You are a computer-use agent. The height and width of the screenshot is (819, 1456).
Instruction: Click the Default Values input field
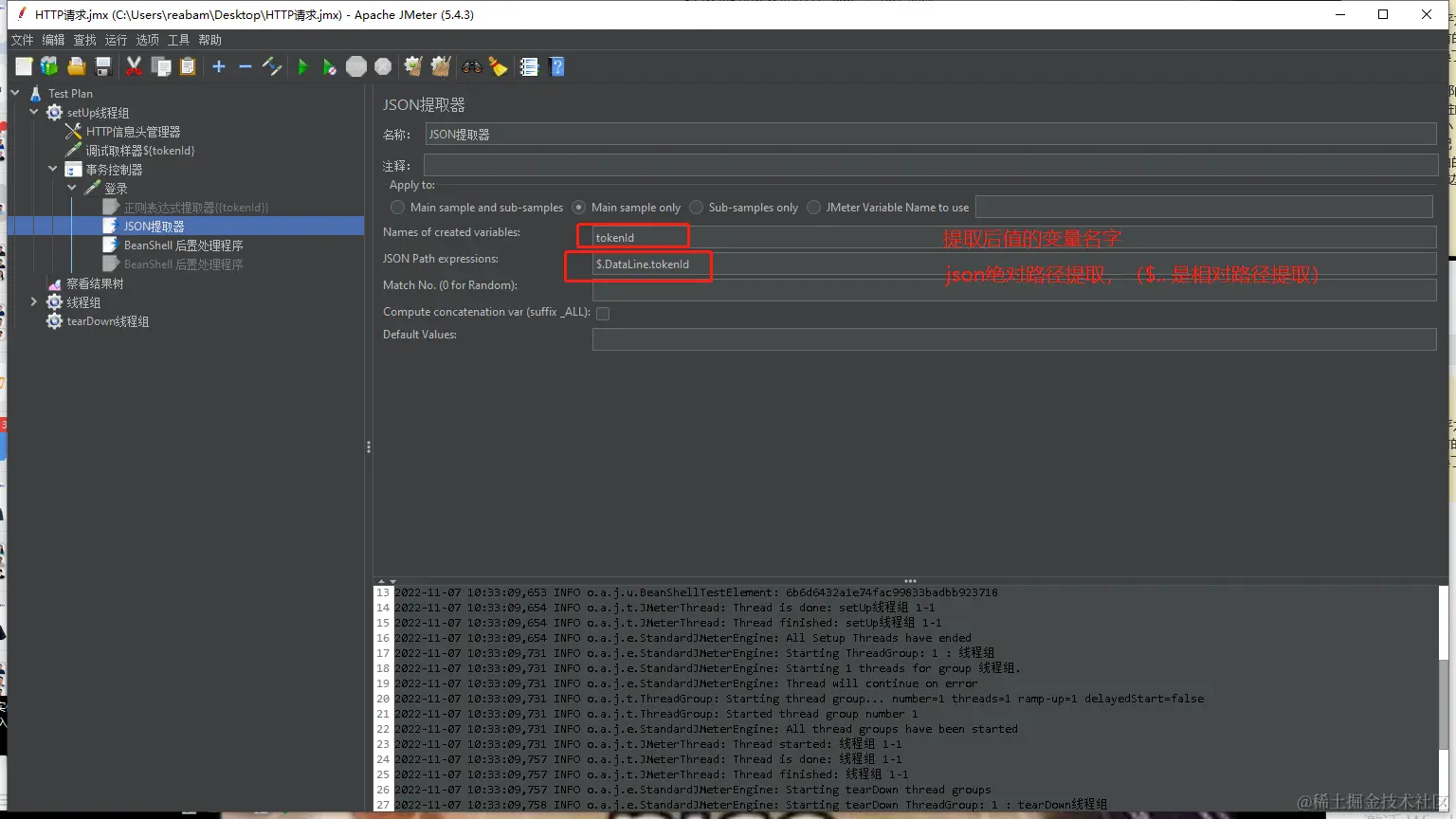pos(1014,339)
